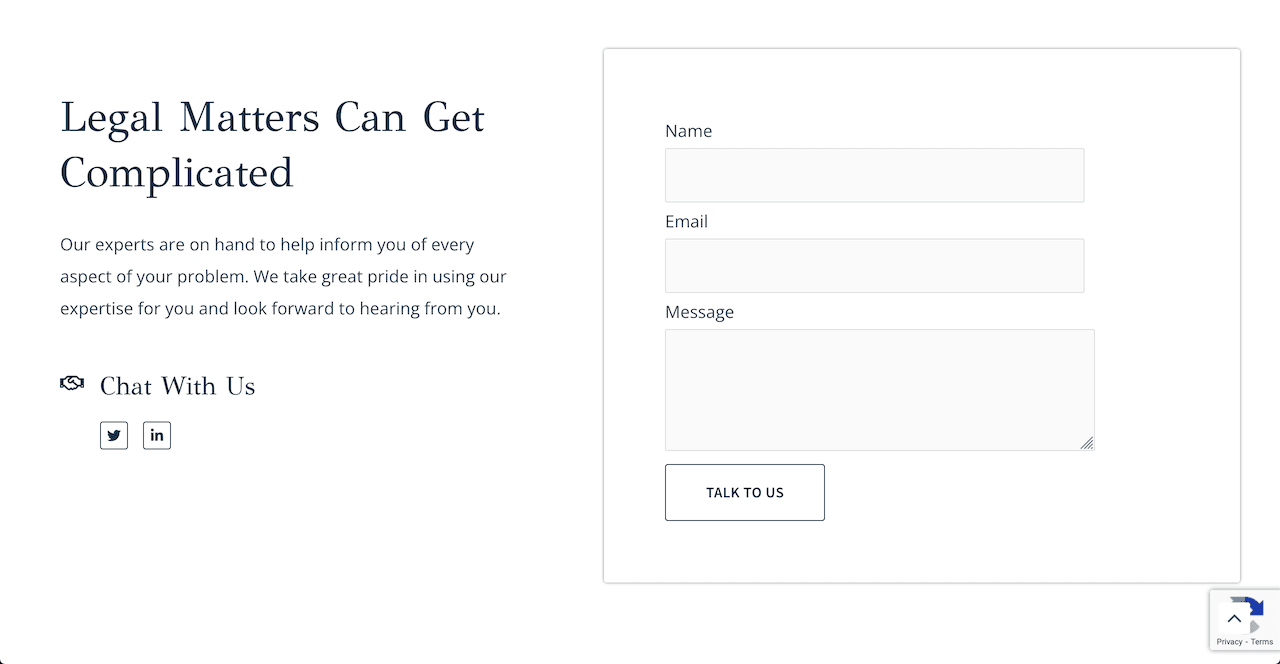
Task: Click the Name field label
Action: (688, 131)
